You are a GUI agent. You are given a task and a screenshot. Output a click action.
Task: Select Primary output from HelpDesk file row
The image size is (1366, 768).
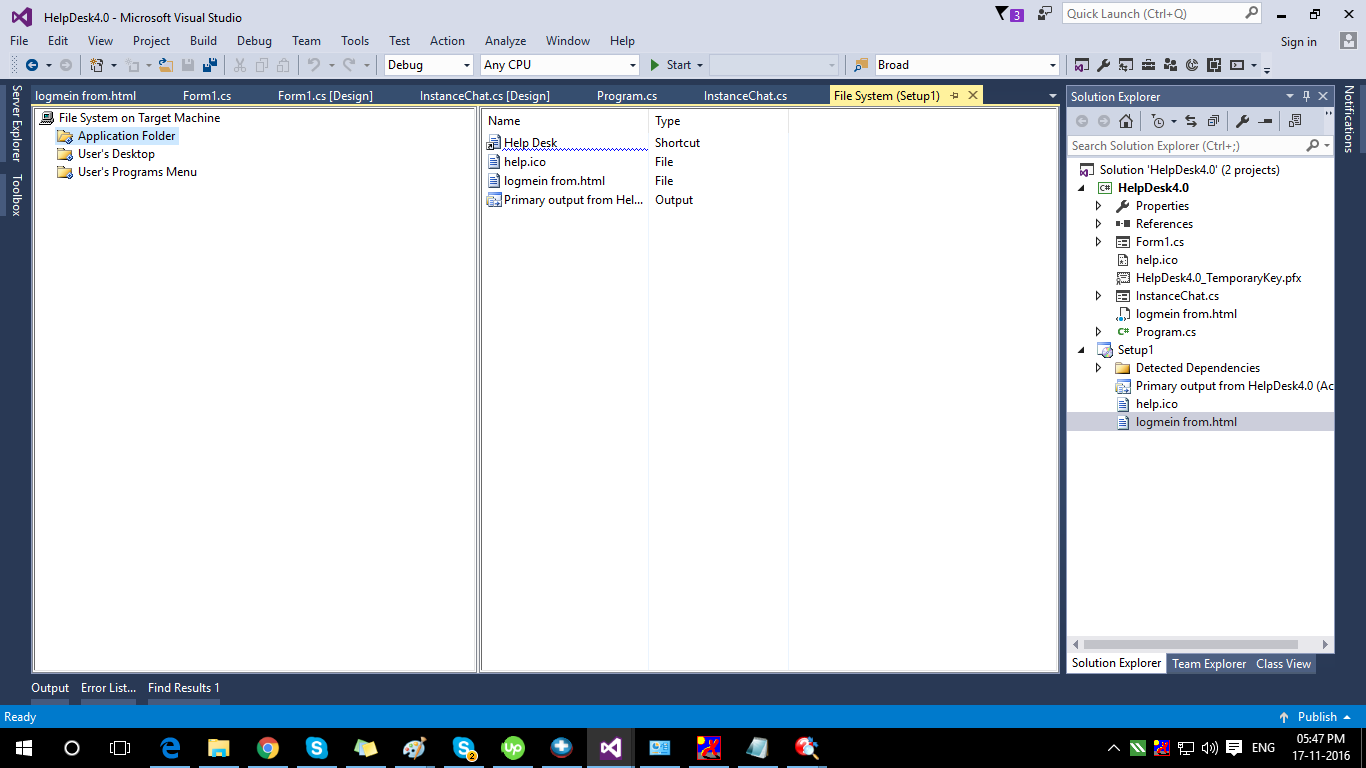click(x=565, y=200)
